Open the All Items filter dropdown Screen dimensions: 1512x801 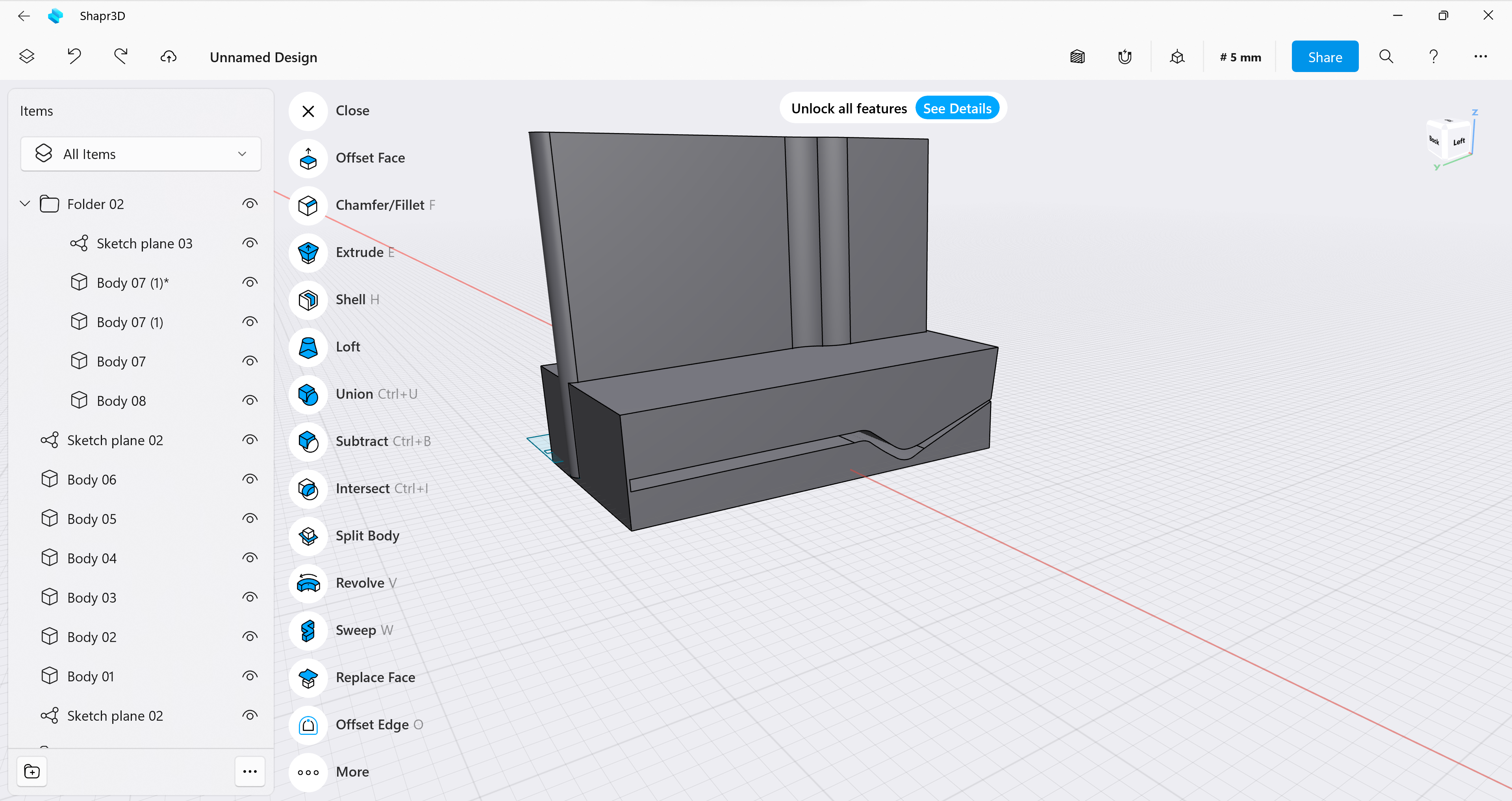pos(141,154)
